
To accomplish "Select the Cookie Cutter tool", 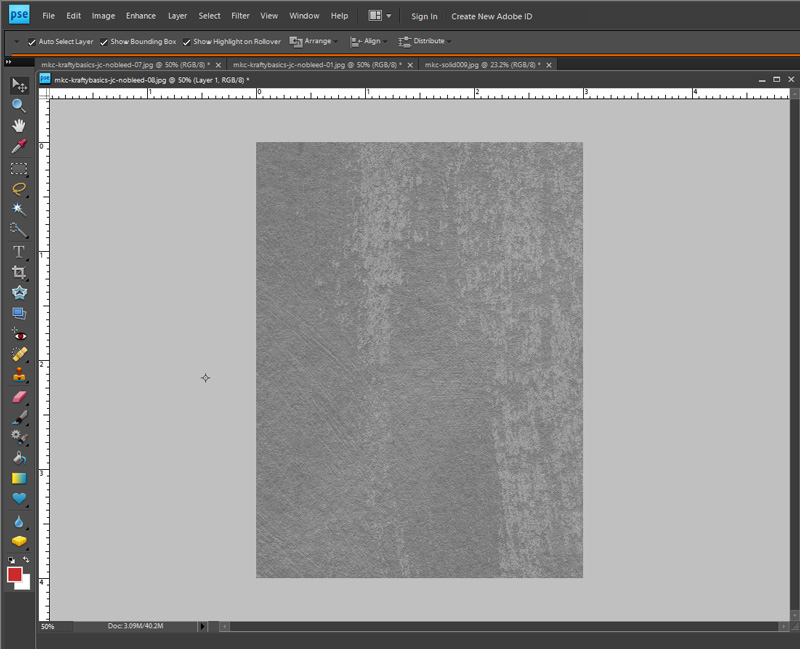I will pos(19,292).
